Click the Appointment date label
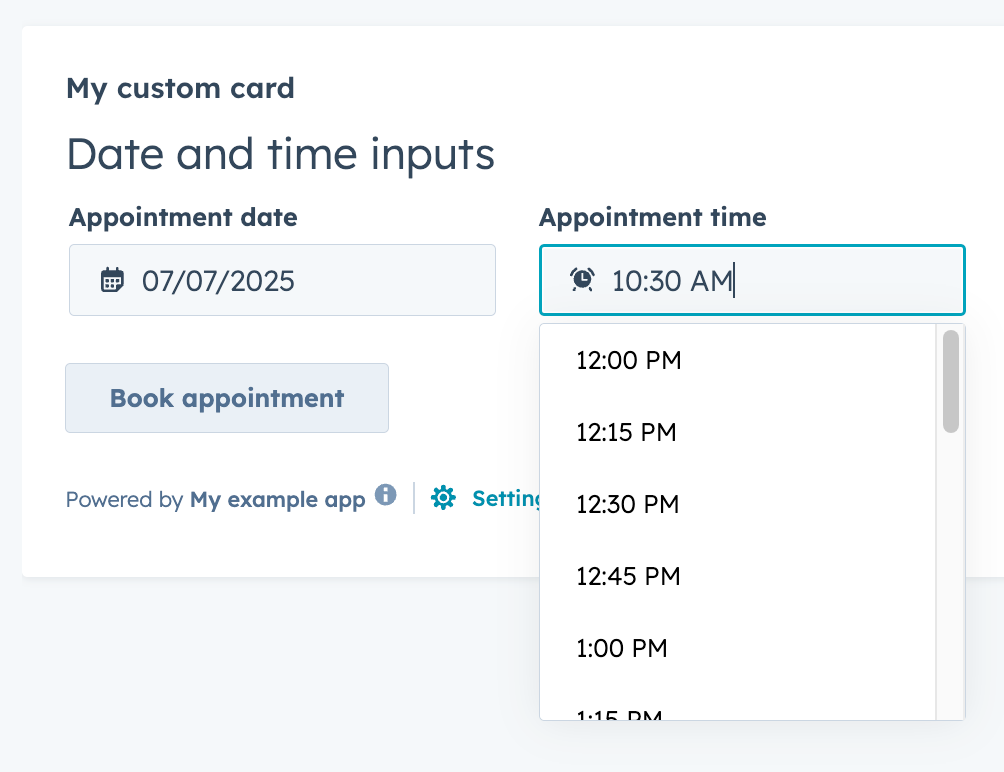The height and width of the screenshot is (772, 1004). pyautogui.click(x=183, y=217)
